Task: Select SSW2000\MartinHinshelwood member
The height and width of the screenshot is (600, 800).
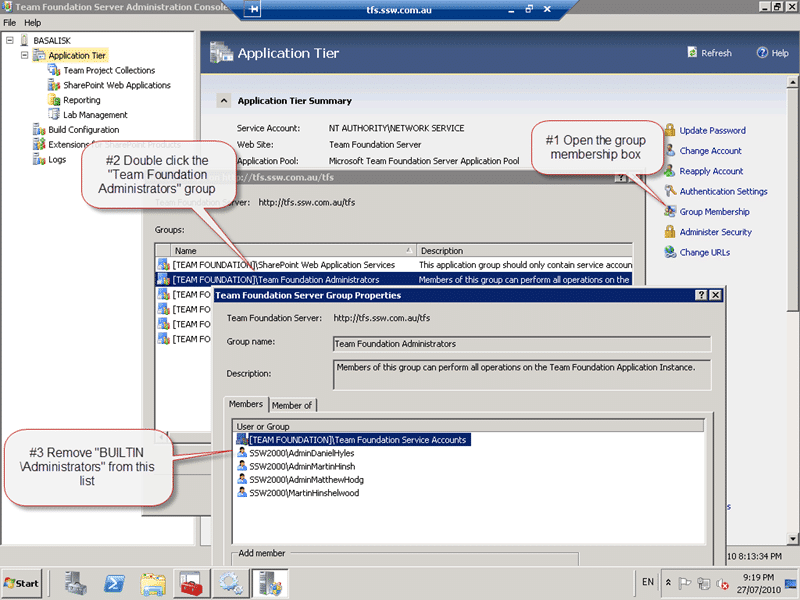Action: 298,493
